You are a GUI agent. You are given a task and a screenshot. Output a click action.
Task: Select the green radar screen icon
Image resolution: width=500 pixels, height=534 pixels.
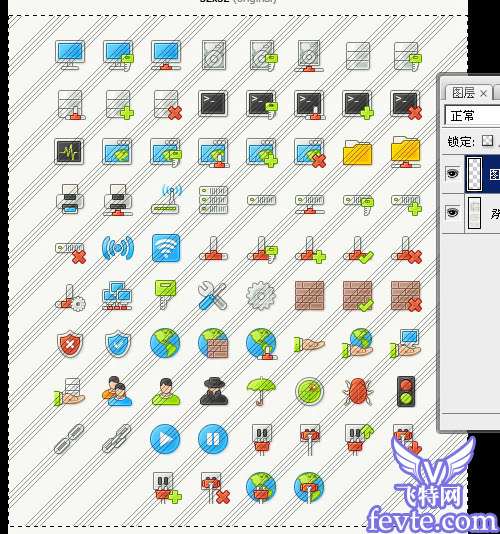[x=309, y=391]
